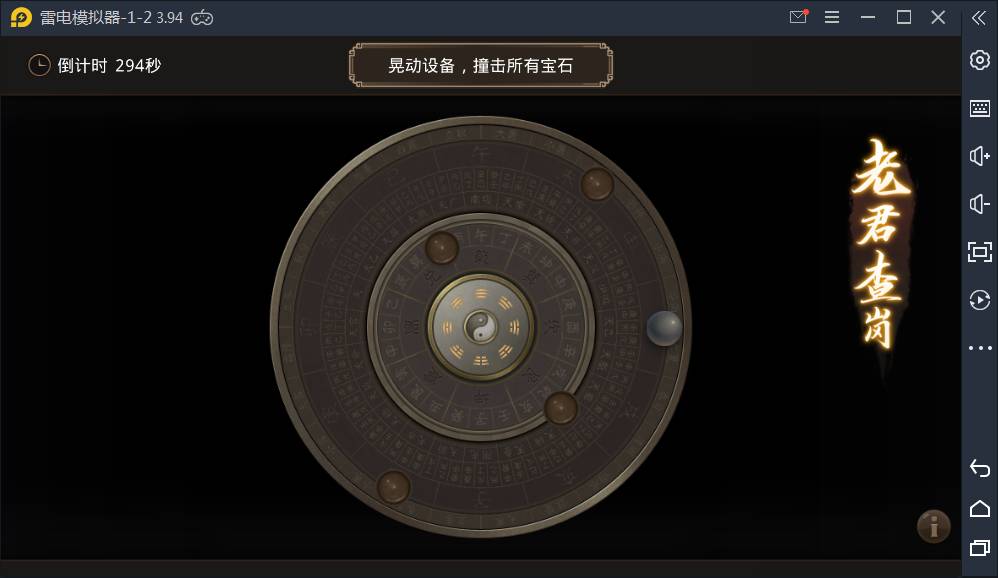Open emulator settings gear icon
The width and height of the screenshot is (998, 578).
[980, 60]
